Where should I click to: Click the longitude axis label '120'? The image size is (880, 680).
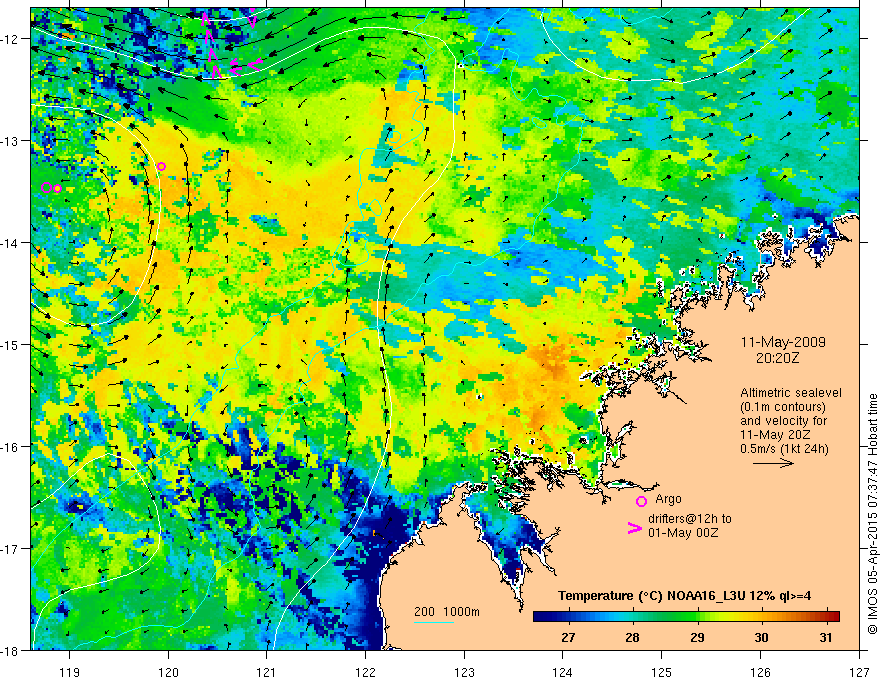[x=168, y=672]
